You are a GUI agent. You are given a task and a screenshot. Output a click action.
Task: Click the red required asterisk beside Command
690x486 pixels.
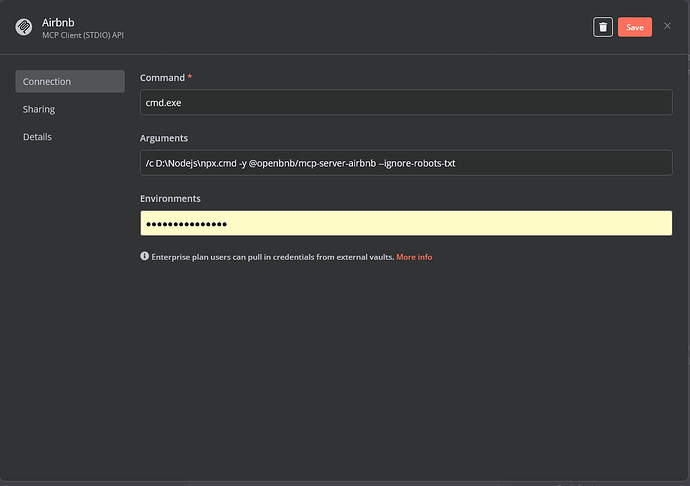coord(190,77)
